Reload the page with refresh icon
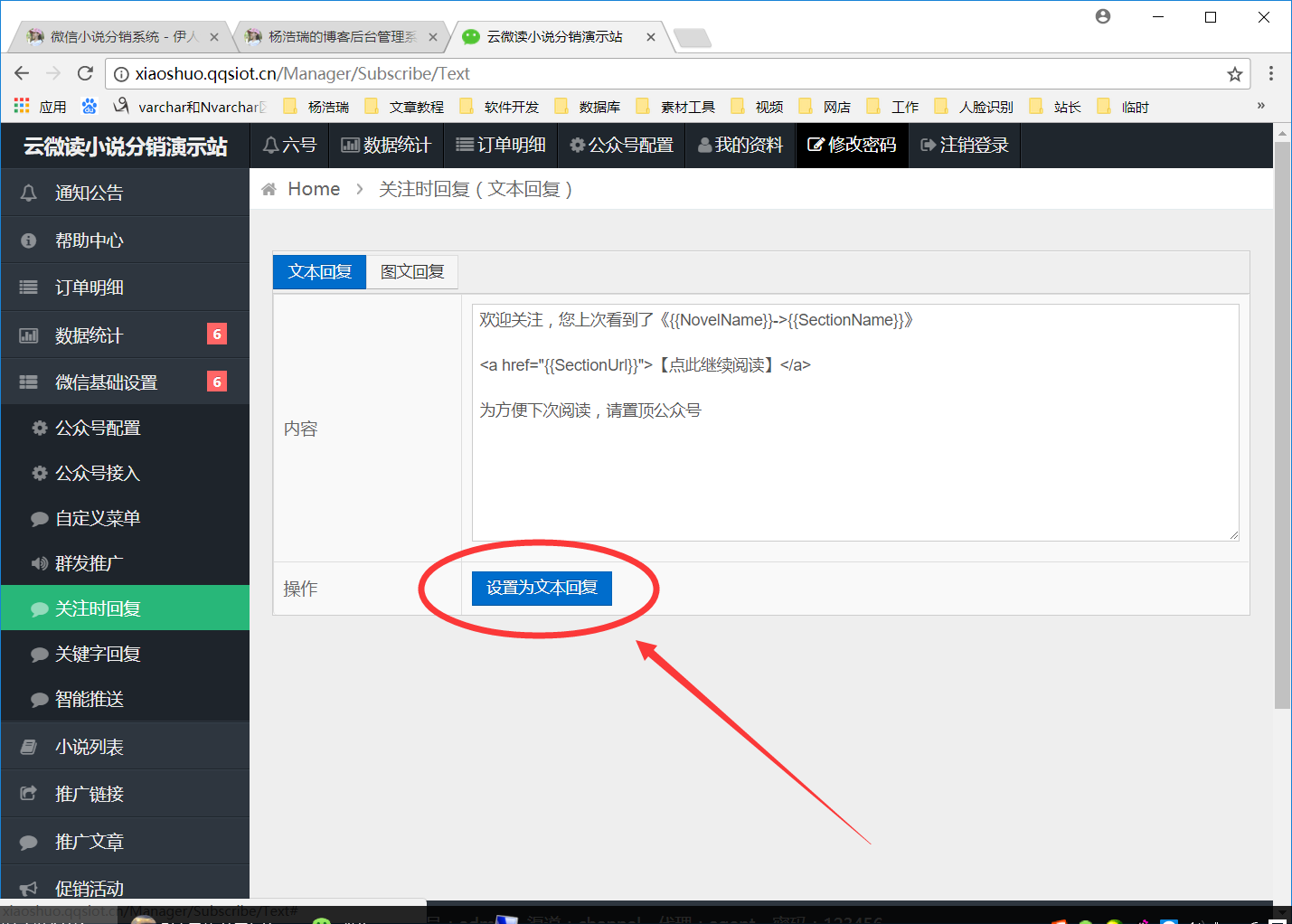Screen dimensions: 1292x924 click(x=85, y=73)
